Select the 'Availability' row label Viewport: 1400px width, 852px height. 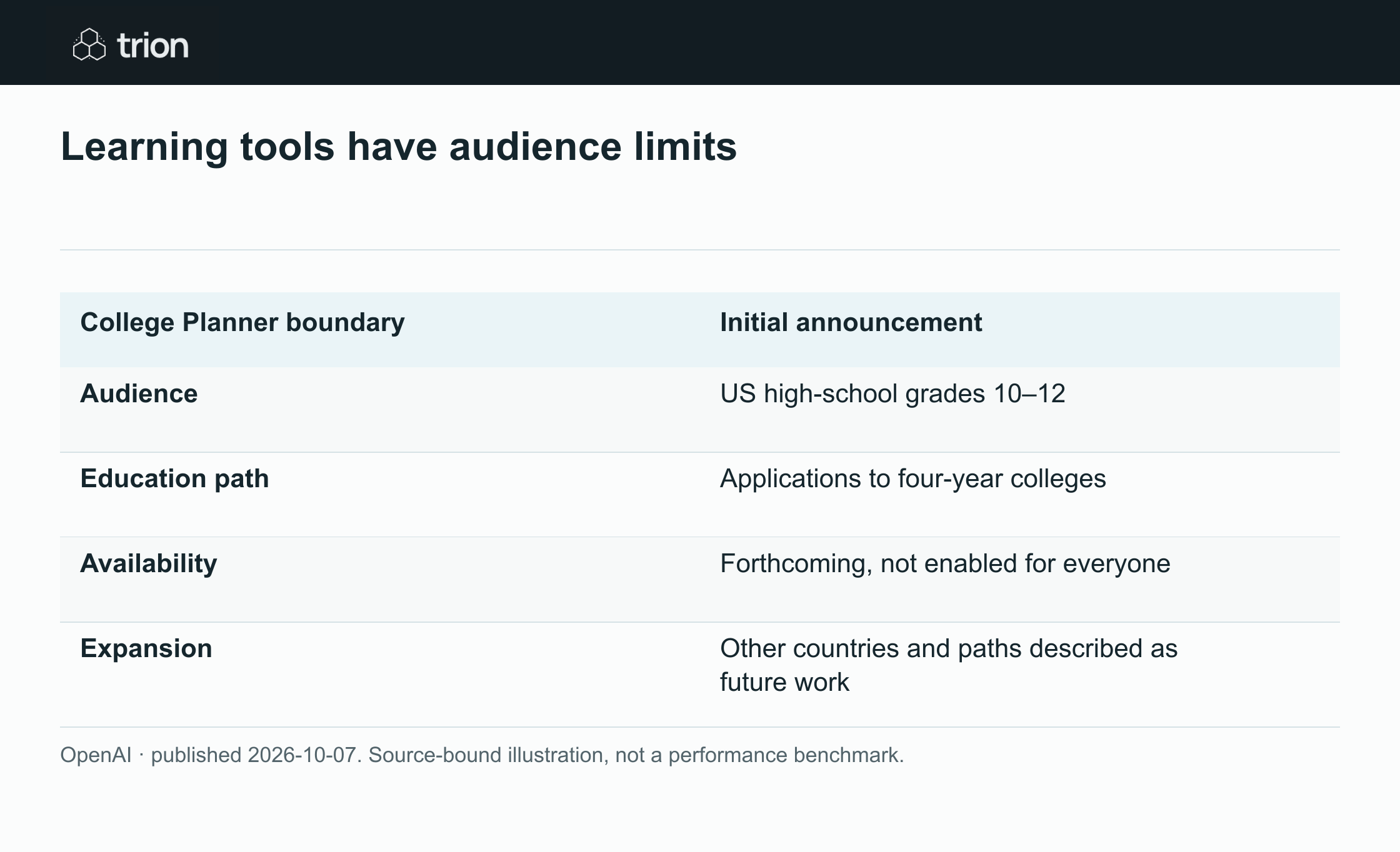pos(149,563)
